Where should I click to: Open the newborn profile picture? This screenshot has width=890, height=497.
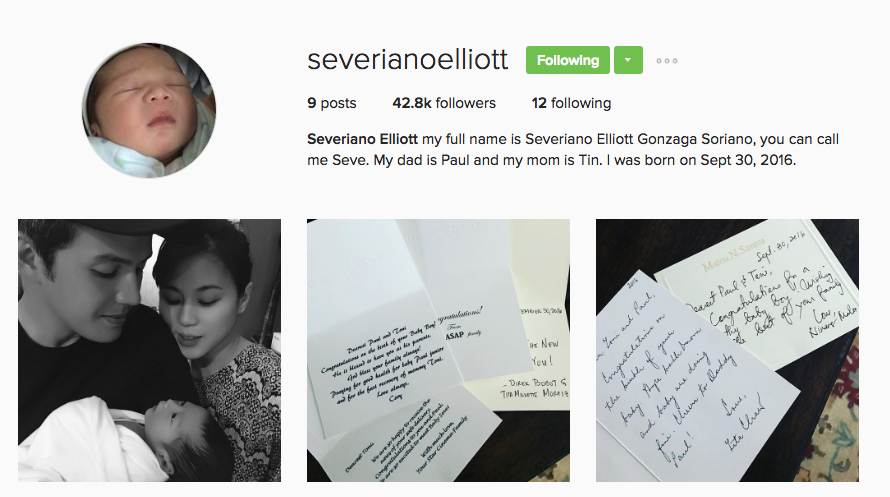pos(149,111)
